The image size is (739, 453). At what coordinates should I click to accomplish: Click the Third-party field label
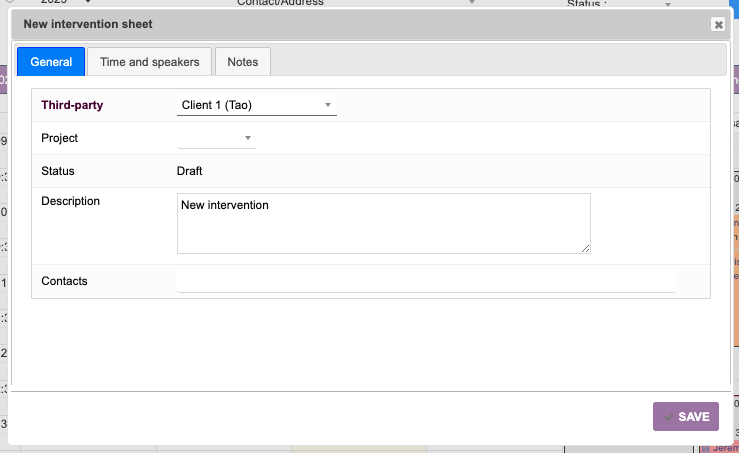(72, 105)
